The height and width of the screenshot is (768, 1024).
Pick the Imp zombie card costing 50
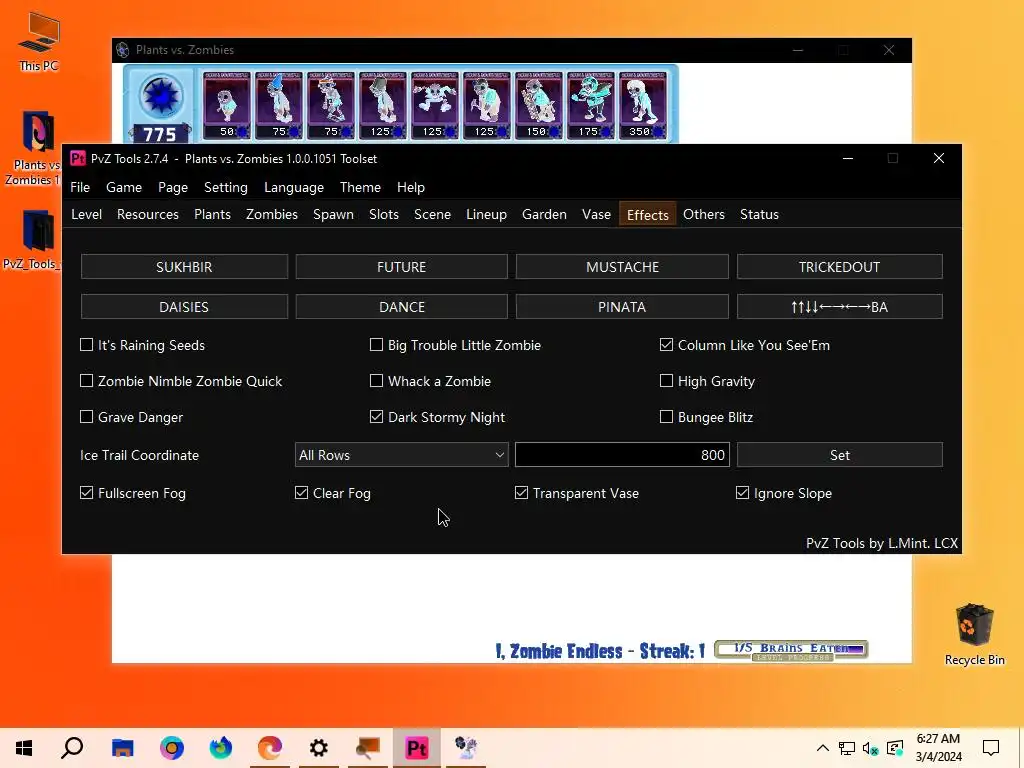tap(227, 105)
